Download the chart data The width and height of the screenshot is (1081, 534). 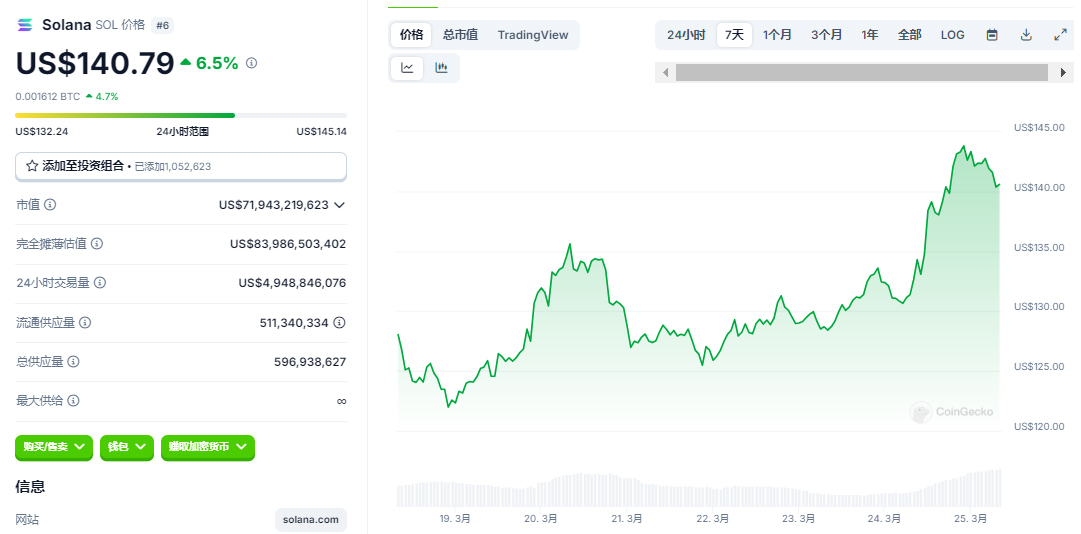[1026, 35]
